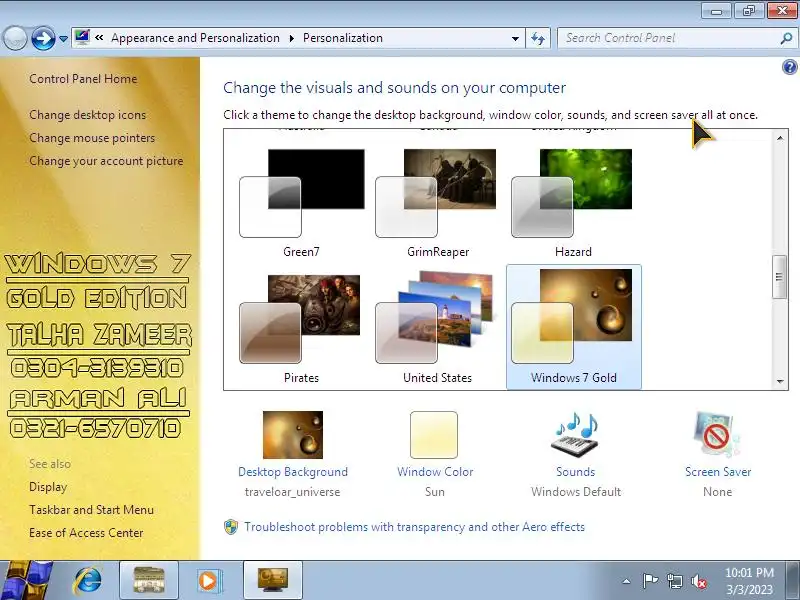Click the magnifier search icon
Image resolution: width=800 pixels, height=600 pixels.
coord(786,38)
